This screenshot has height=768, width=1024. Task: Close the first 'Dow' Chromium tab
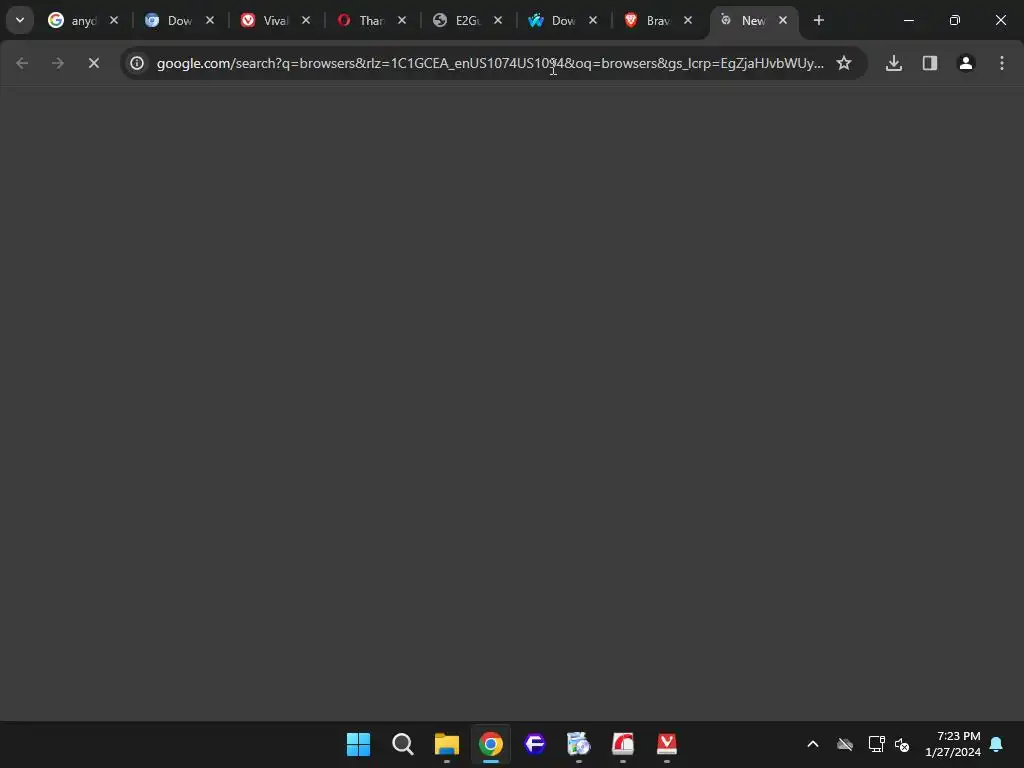tap(210, 20)
